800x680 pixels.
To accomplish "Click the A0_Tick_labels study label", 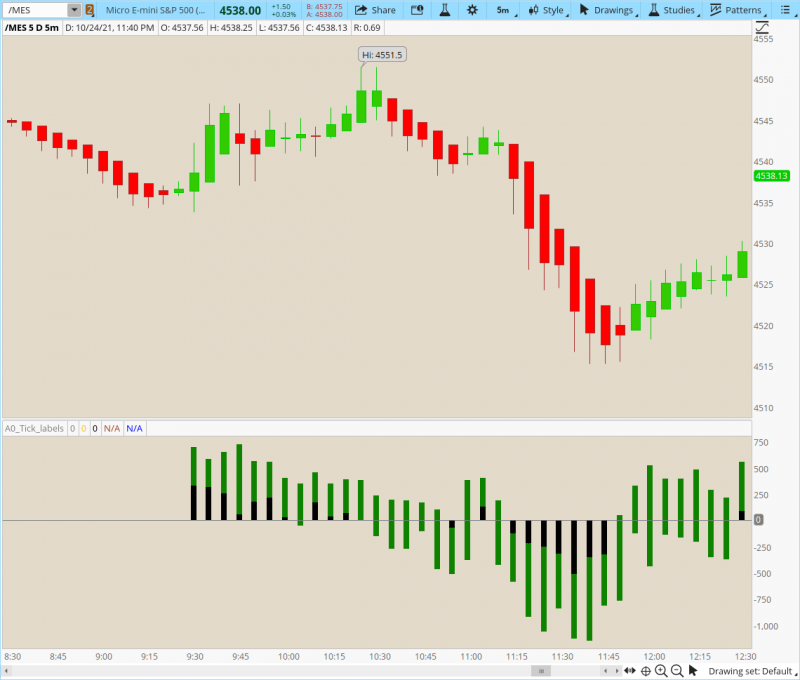I will [x=35, y=429].
